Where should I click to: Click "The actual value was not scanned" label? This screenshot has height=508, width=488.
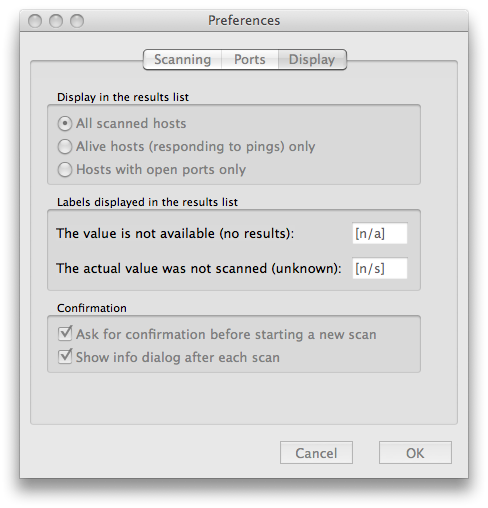199,268
